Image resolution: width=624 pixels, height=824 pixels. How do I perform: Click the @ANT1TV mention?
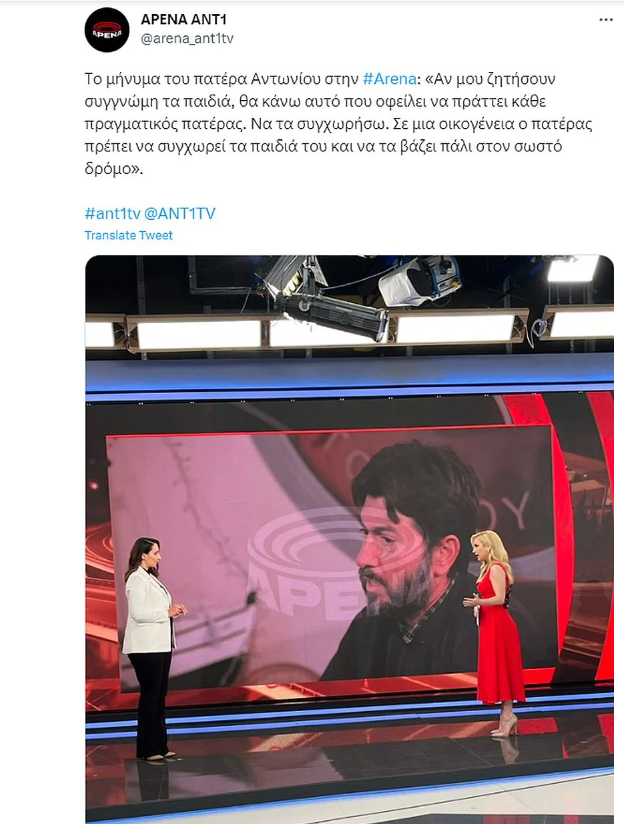pos(180,213)
